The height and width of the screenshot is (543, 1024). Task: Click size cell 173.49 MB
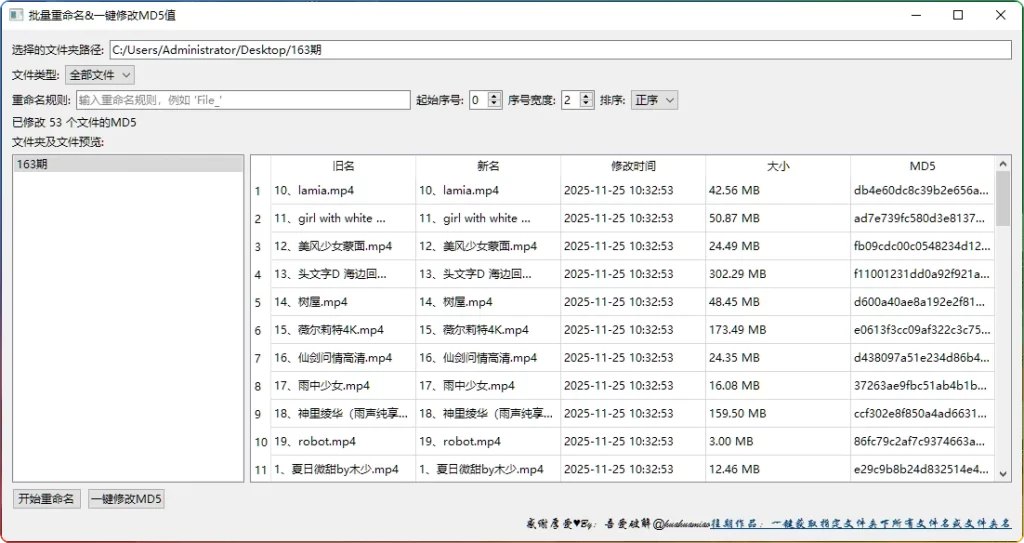778,330
